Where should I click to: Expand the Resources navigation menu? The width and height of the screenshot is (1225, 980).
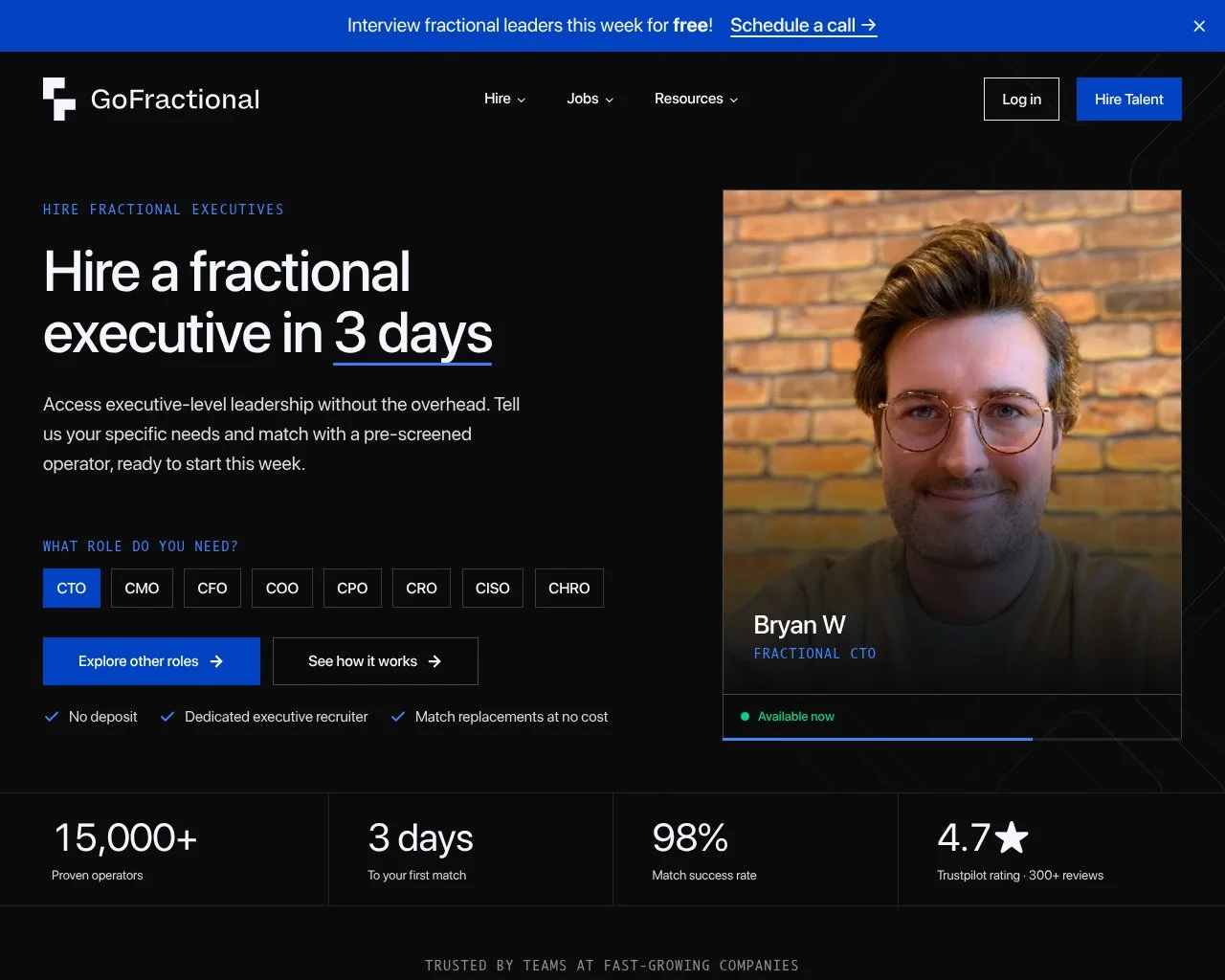click(x=696, y=99)
